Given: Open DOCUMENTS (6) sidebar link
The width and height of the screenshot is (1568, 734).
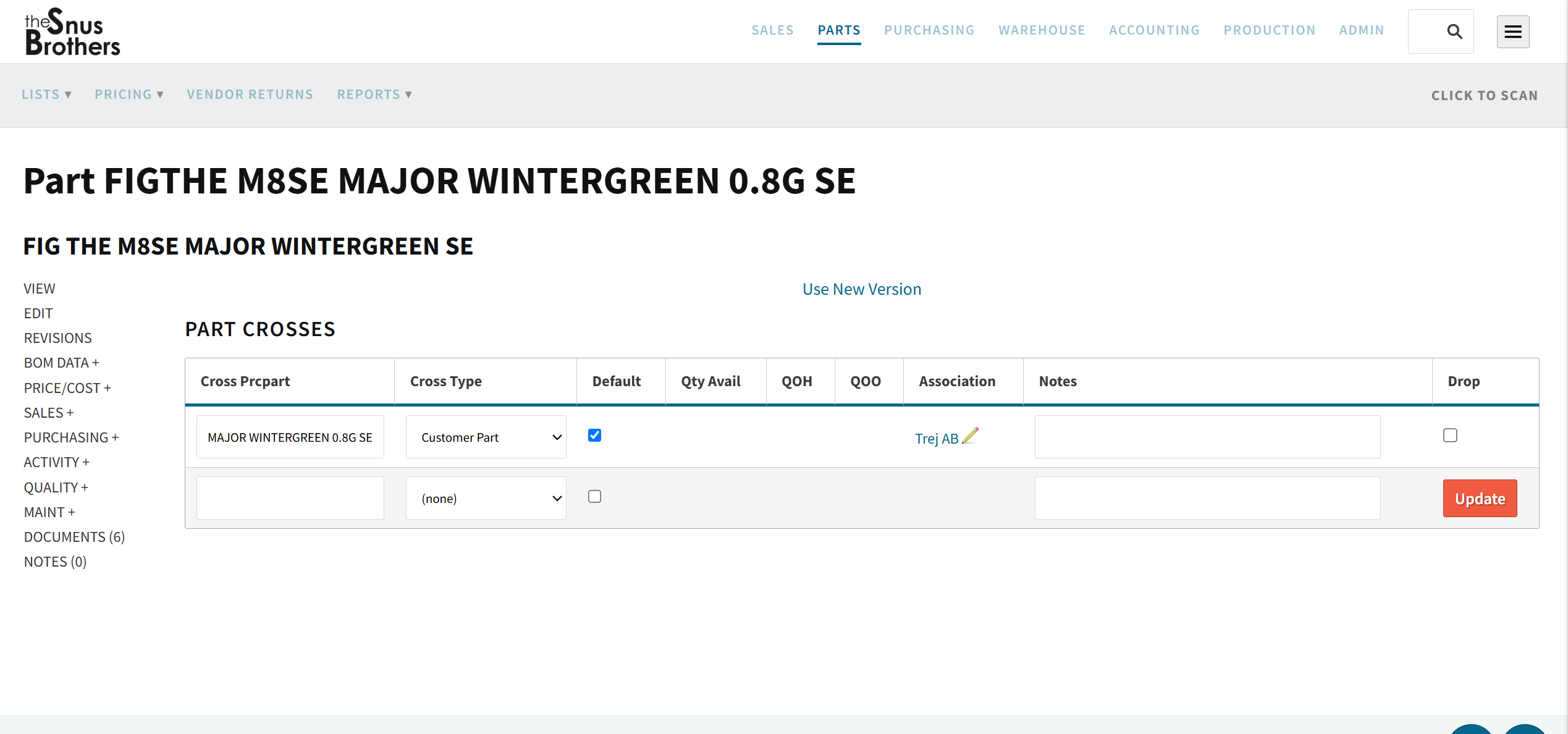Looking at the screenshot, I should coord(74,537).
